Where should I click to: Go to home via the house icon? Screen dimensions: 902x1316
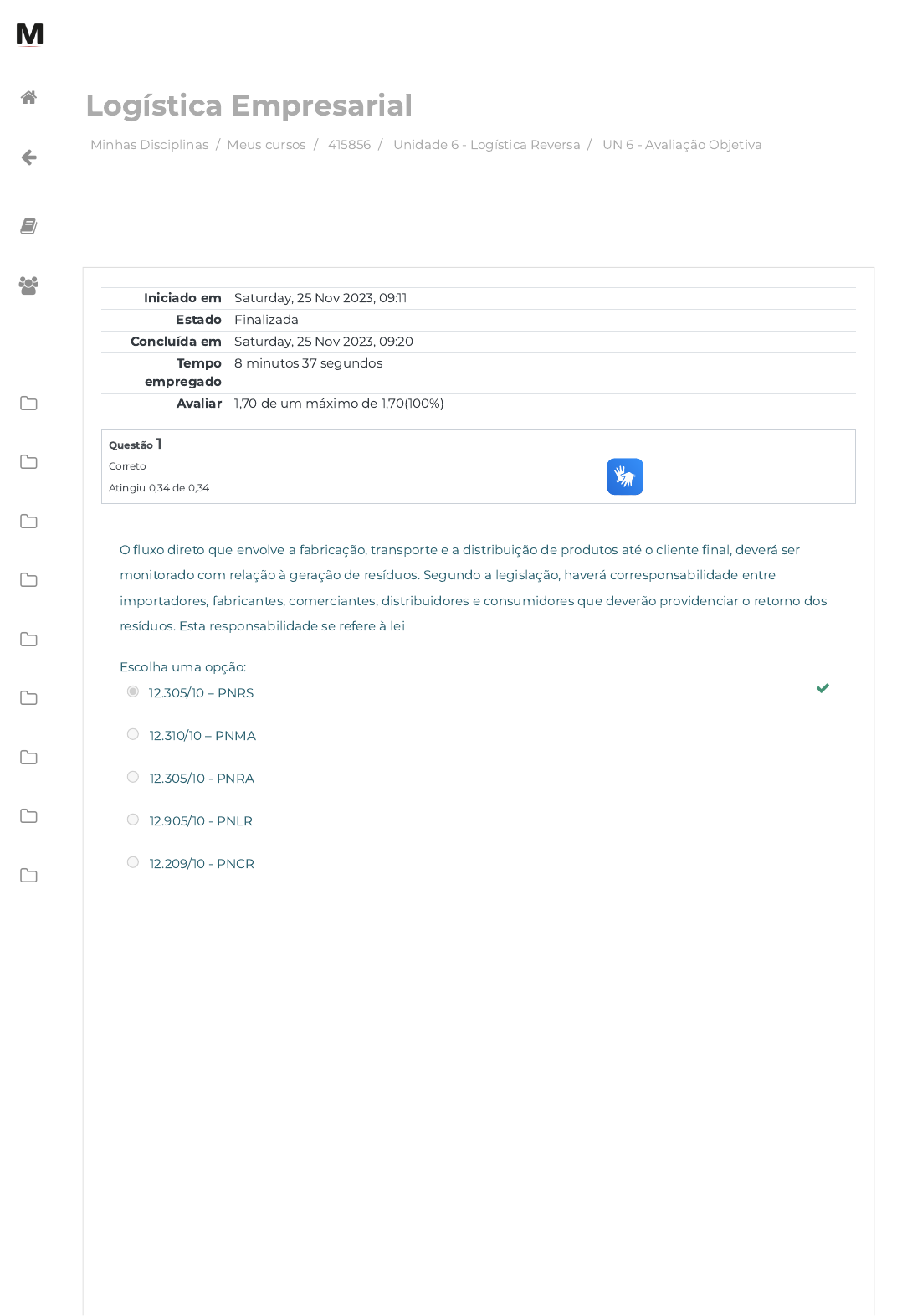[28, 97]
